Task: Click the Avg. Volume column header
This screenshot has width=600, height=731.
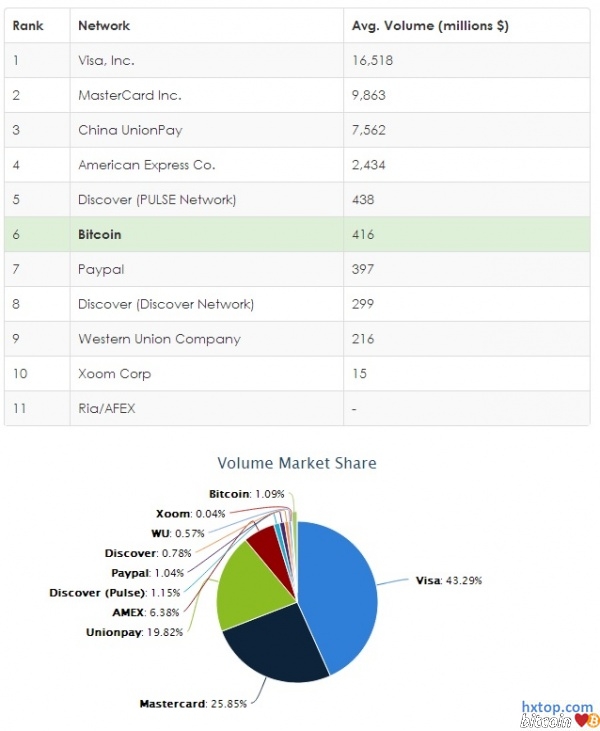Action: tap(430, 25)
